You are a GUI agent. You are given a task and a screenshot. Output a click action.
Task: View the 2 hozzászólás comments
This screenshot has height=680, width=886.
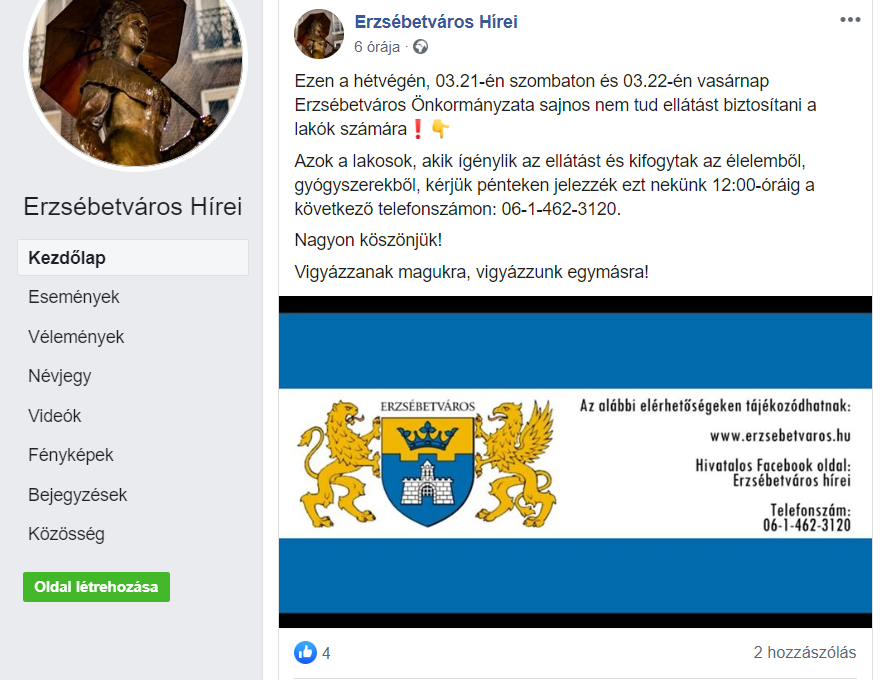point(805,652)
